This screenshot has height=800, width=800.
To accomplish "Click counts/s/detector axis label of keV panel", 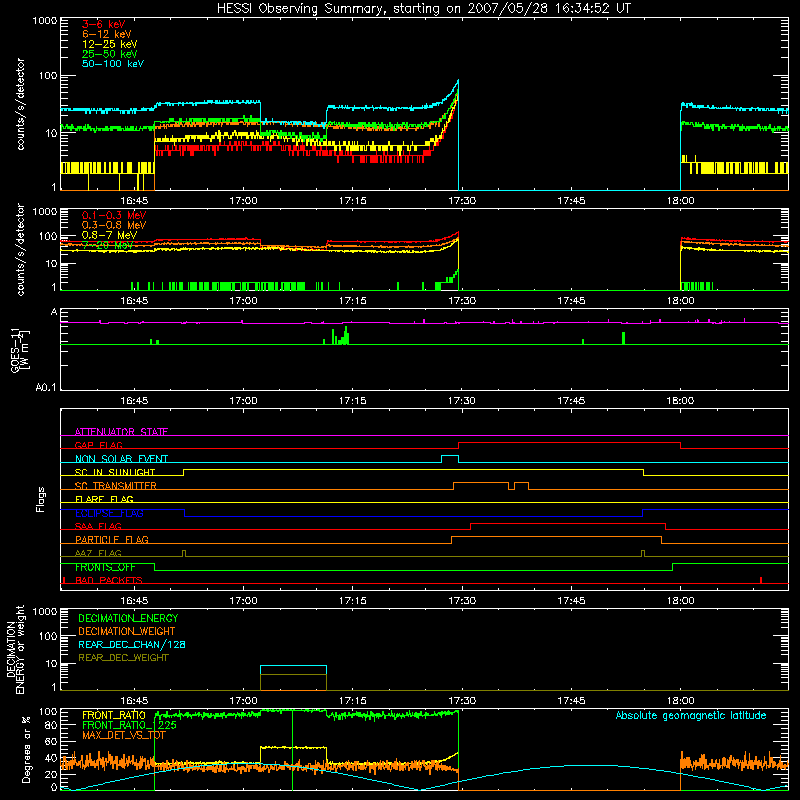I will 20,104.
